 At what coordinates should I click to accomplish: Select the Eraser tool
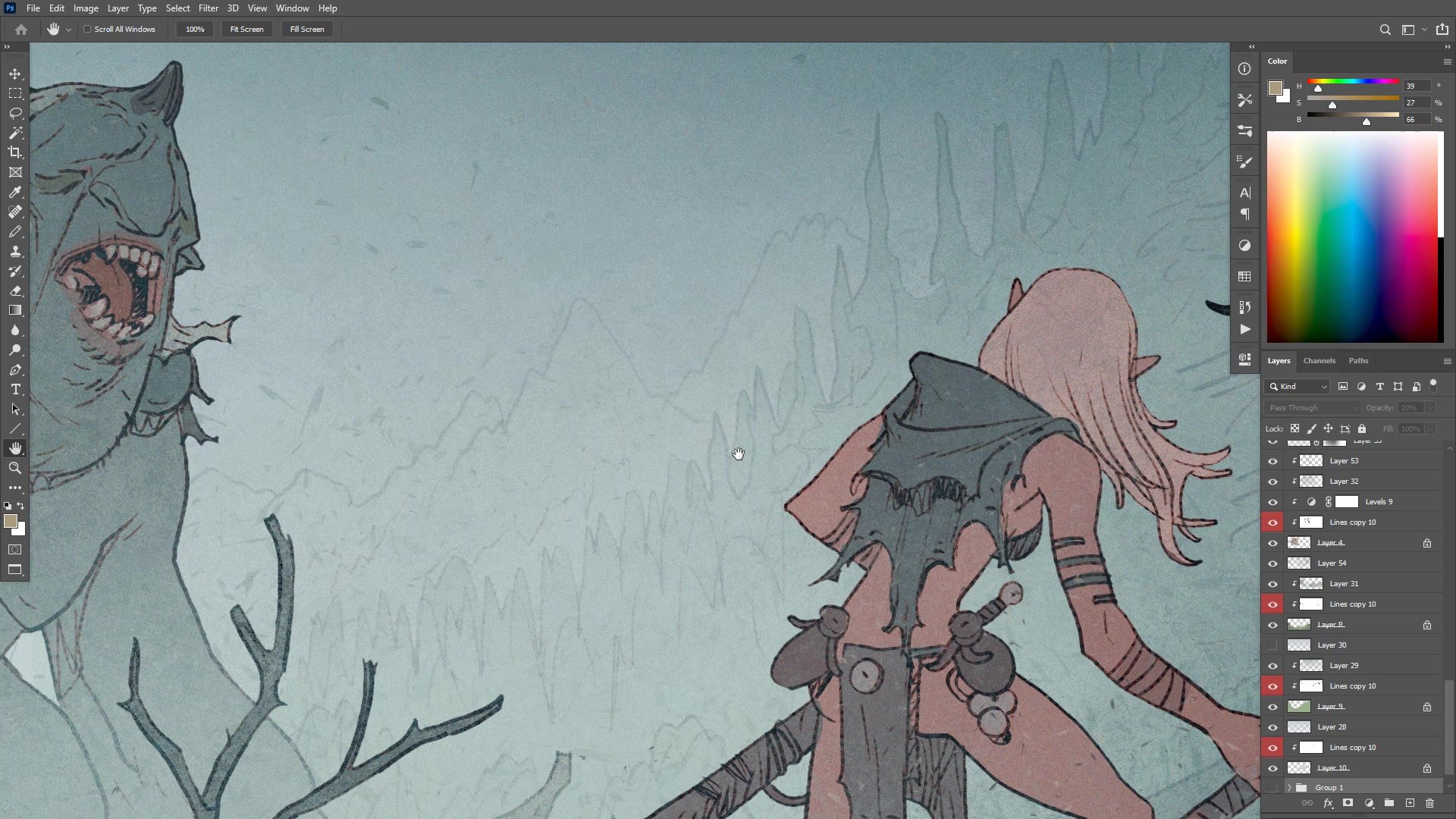pos(15,290)
